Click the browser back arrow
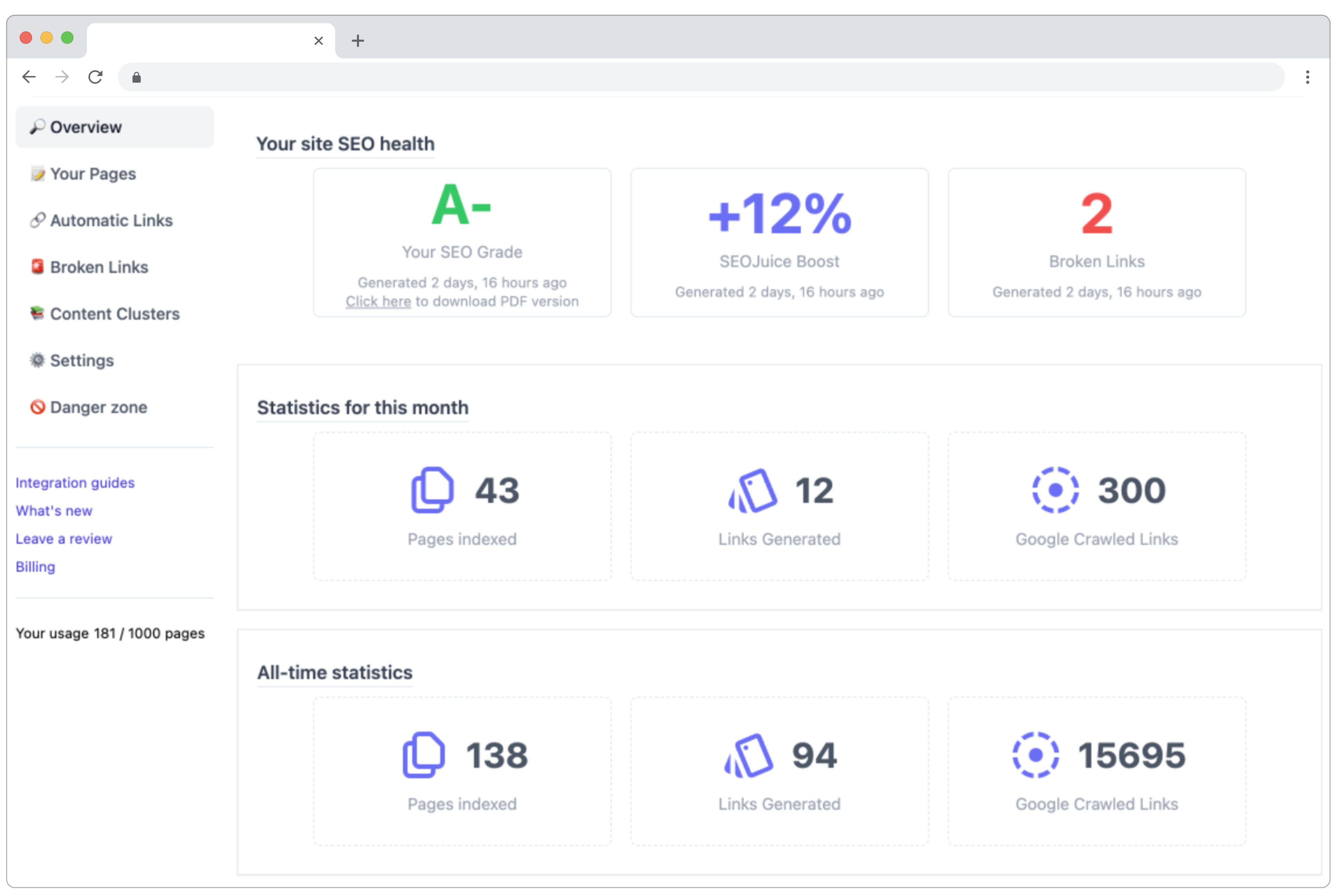Viewport: 1336px width, 896px height. (29, 77)
